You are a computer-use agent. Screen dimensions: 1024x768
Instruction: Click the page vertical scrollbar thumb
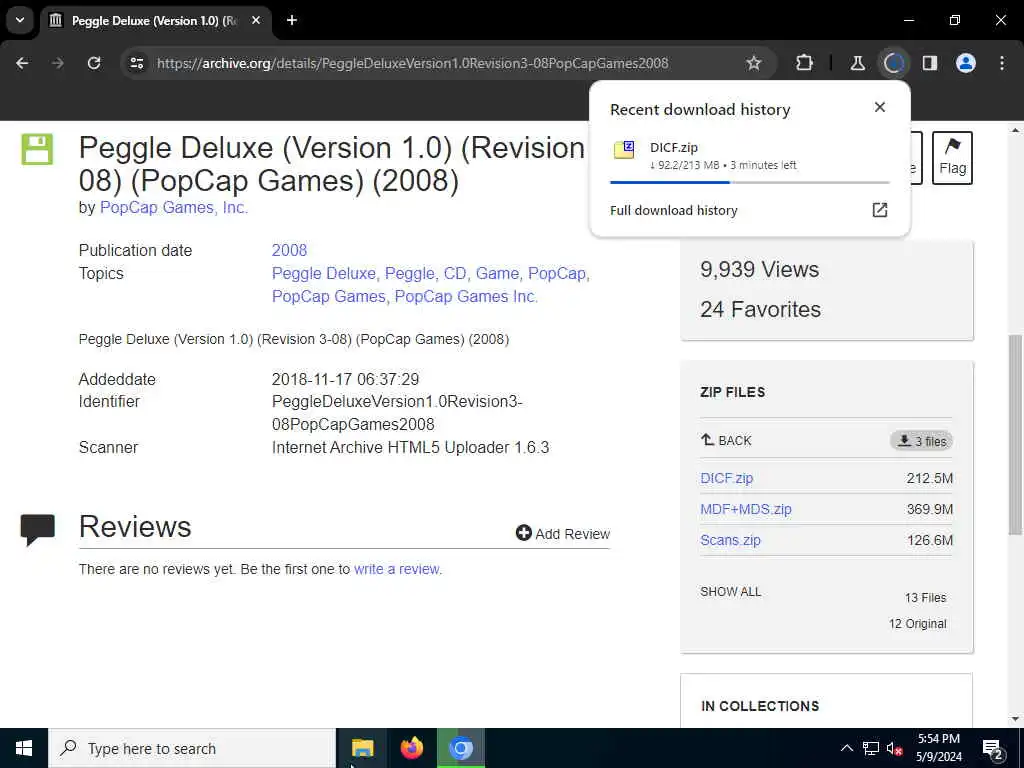click(1015, 434)
